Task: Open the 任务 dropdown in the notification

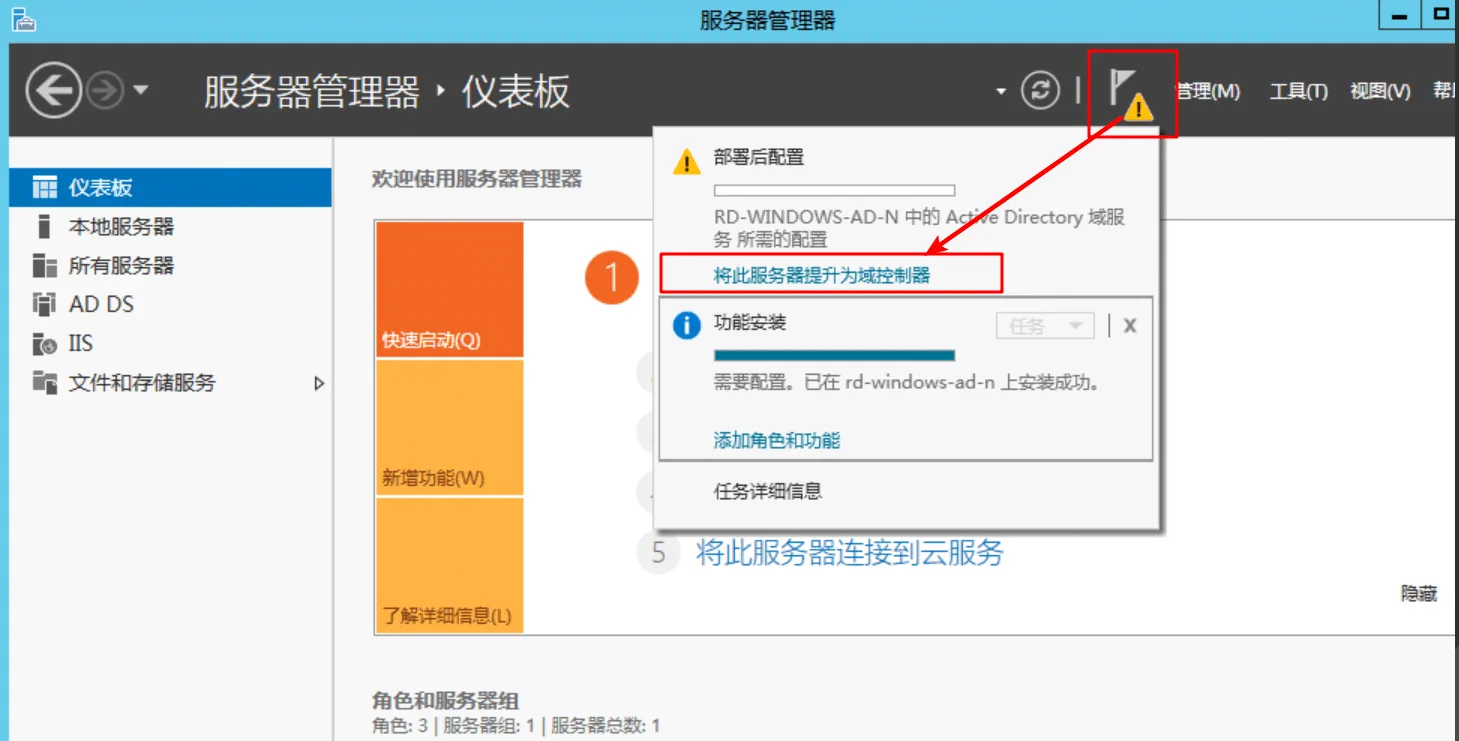Action: click(x=1045, y=326)
